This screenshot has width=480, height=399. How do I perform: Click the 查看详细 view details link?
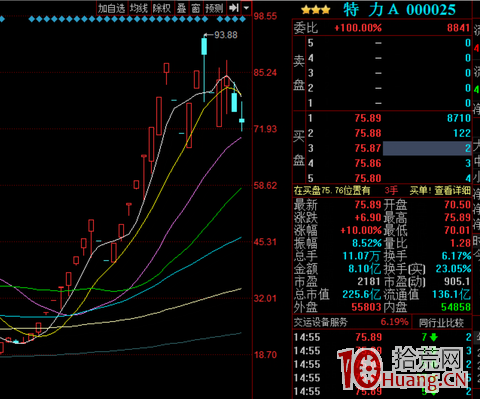click(452, 191)
